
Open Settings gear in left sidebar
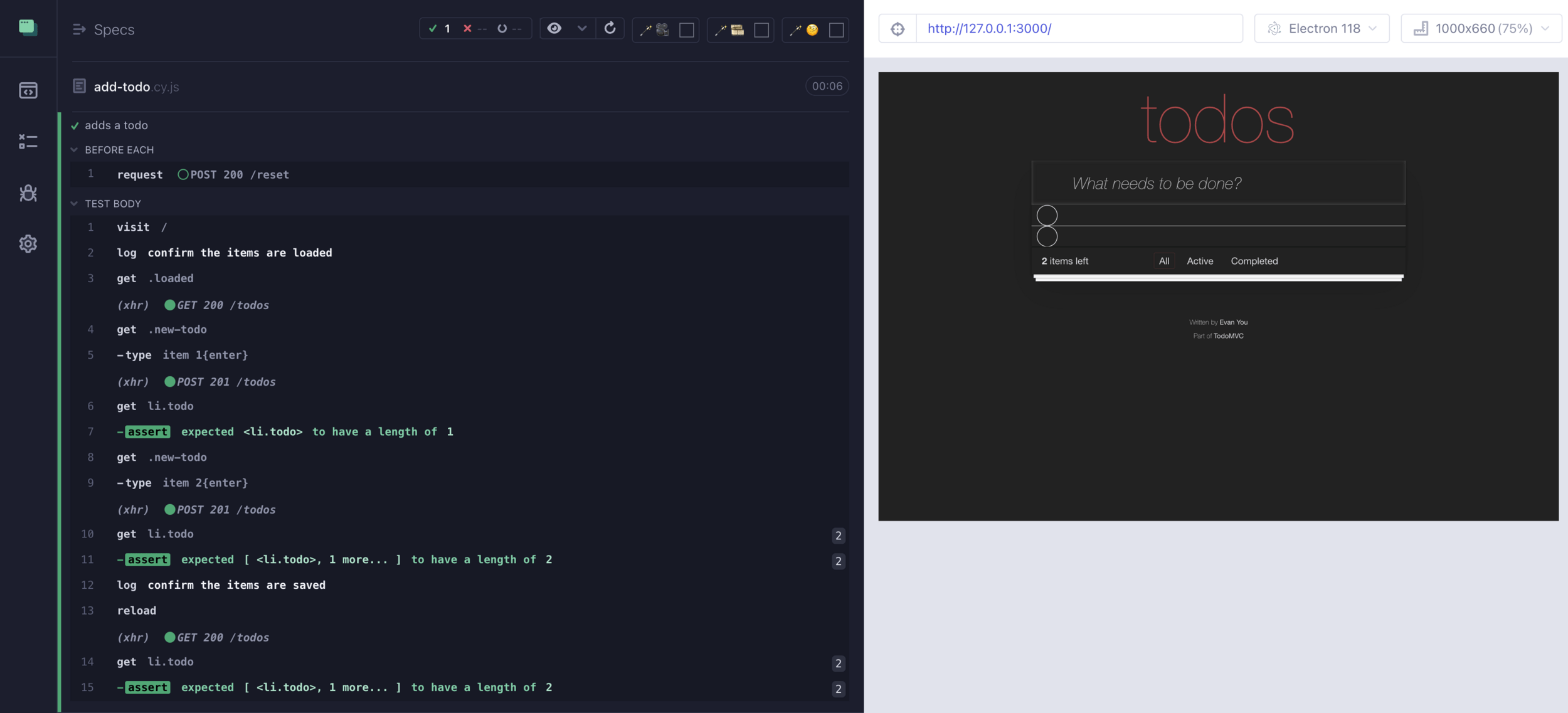[x=28, y=243]
